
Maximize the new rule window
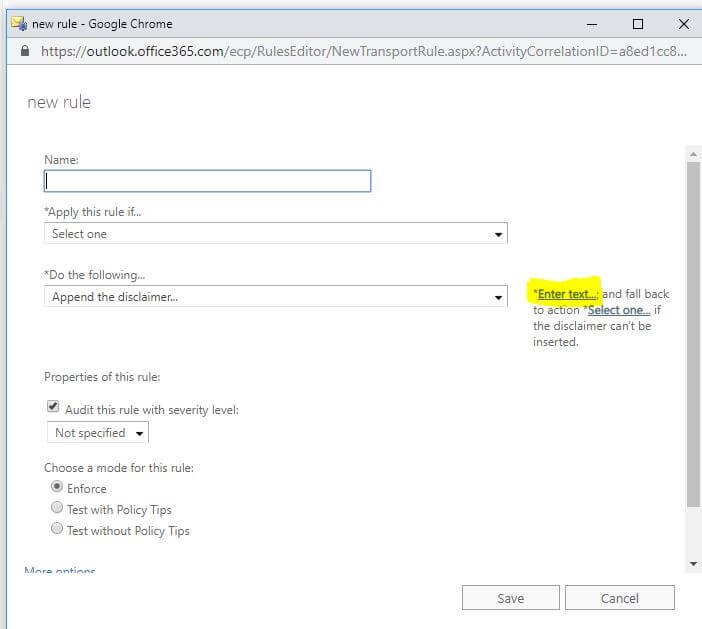click(x=638, y=24)
